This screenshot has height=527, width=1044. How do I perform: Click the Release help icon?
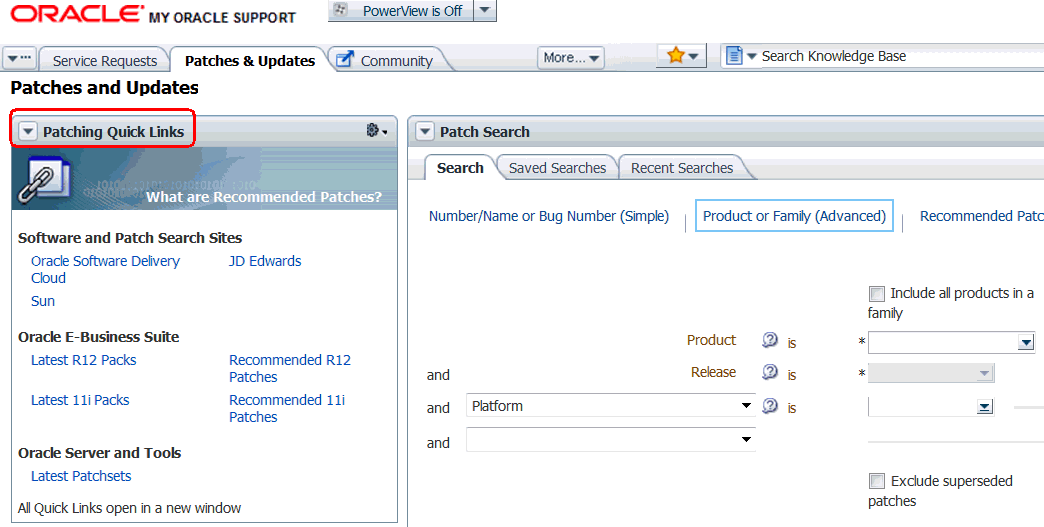coord(770,372)
